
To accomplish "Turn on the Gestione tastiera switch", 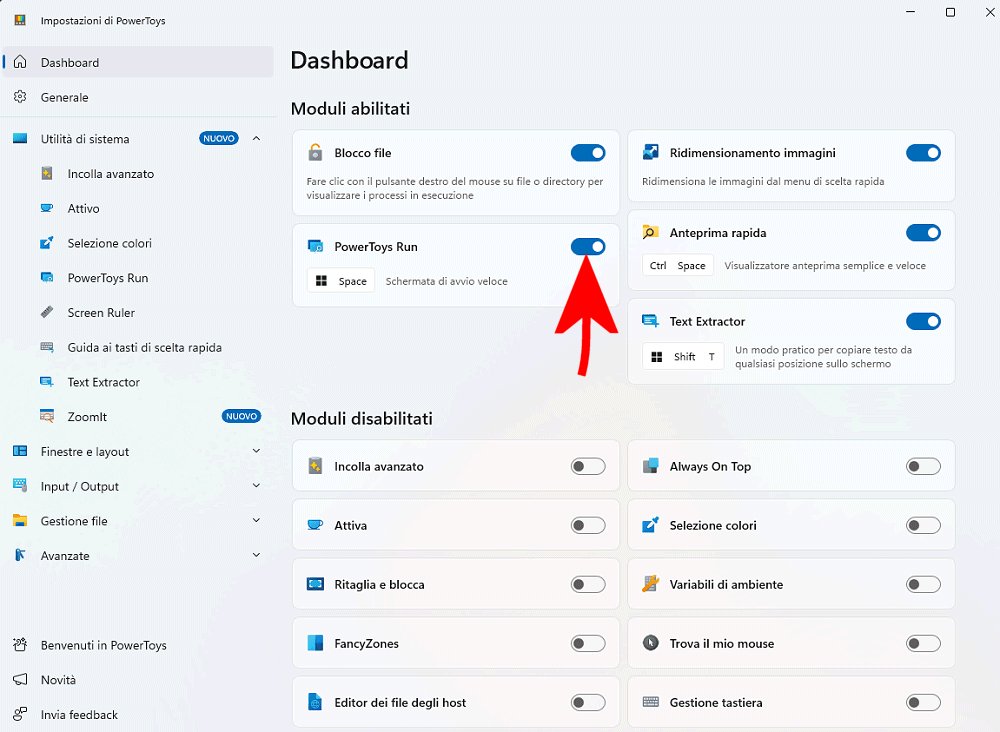I will [923, 703].
